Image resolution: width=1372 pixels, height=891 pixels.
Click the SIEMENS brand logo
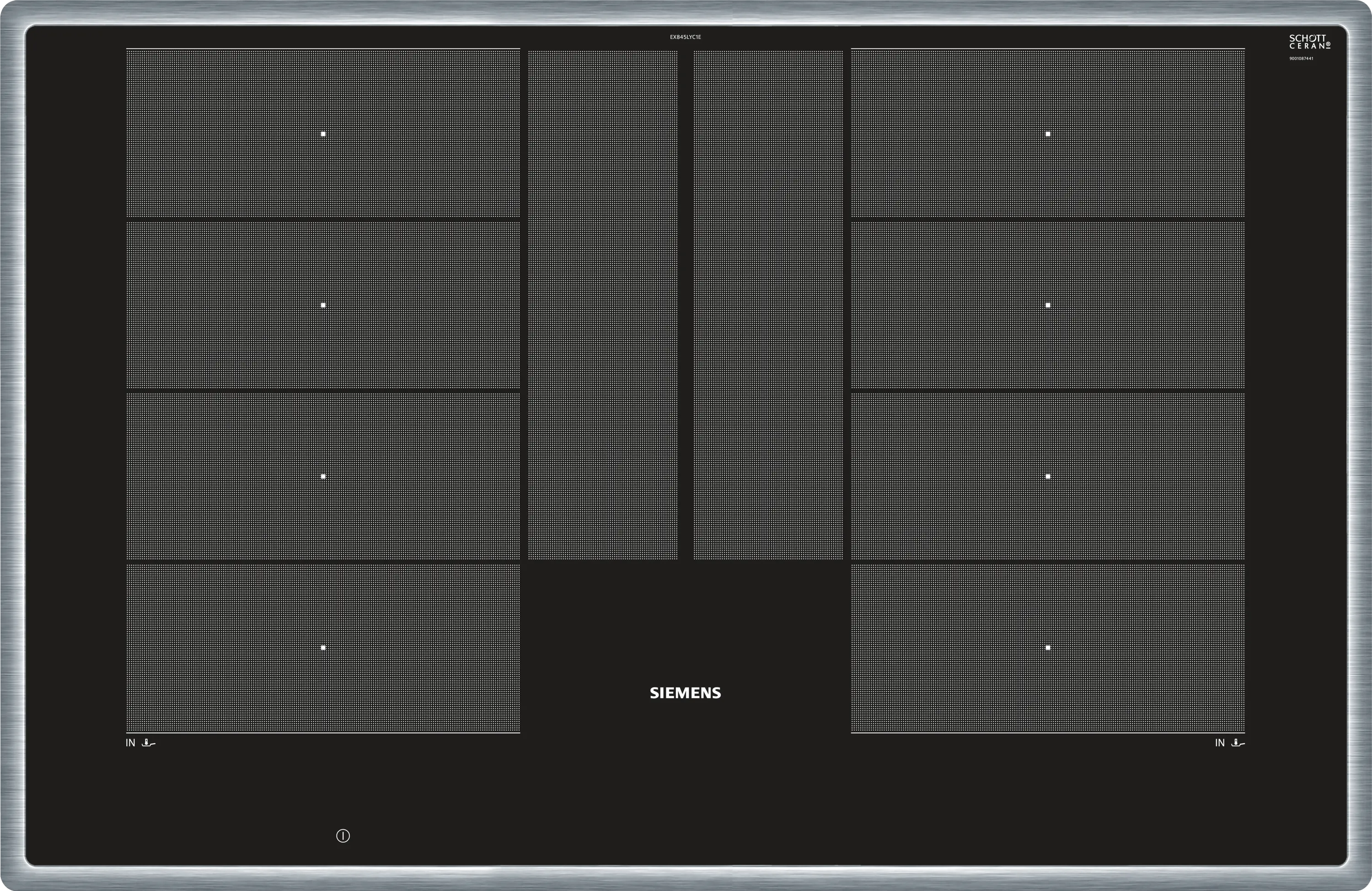click(x=685, y=692)
